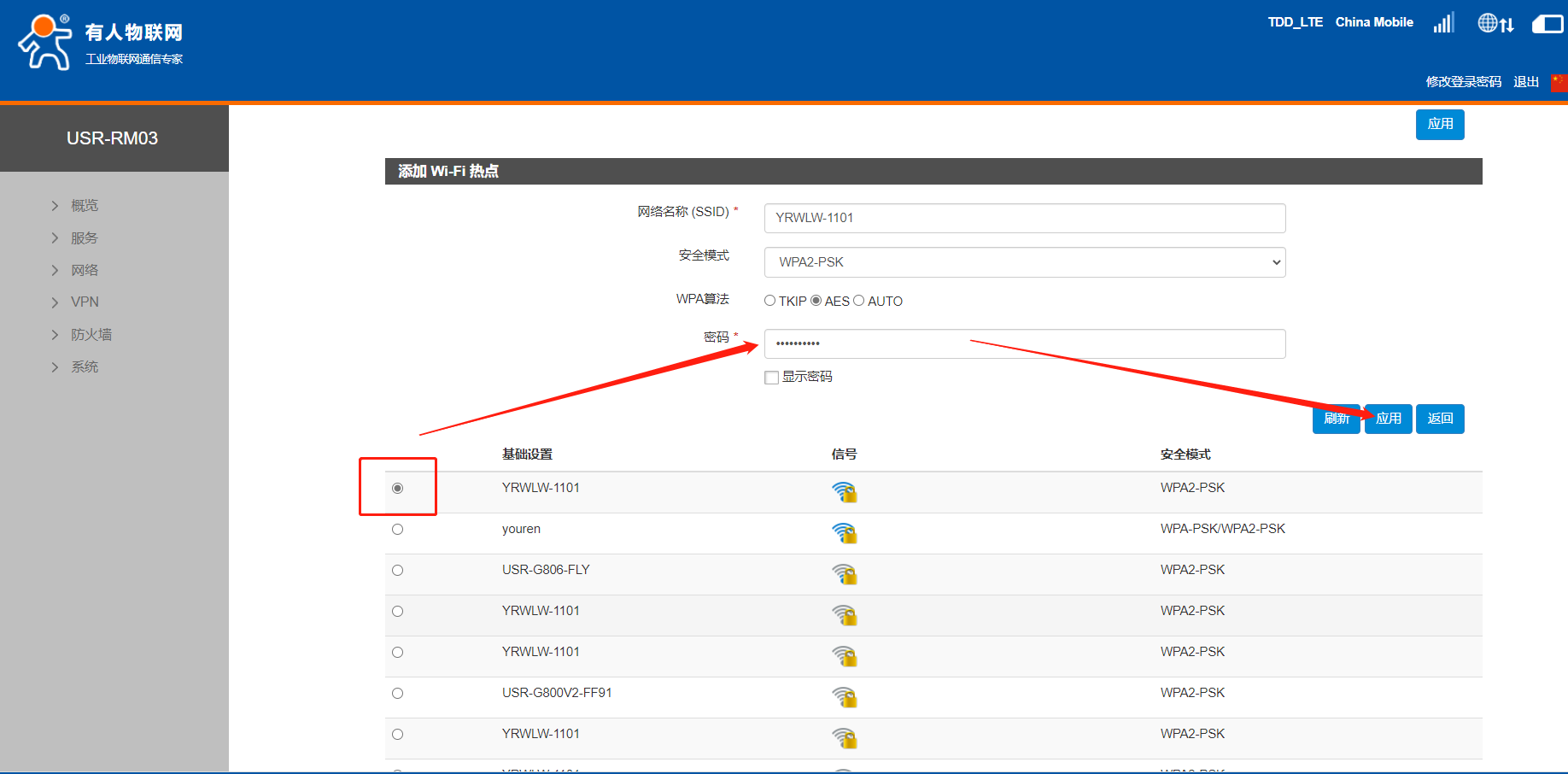Select the TKIP algorithm radio button
The image size is (1568, 774).
(x=769, y=301)
